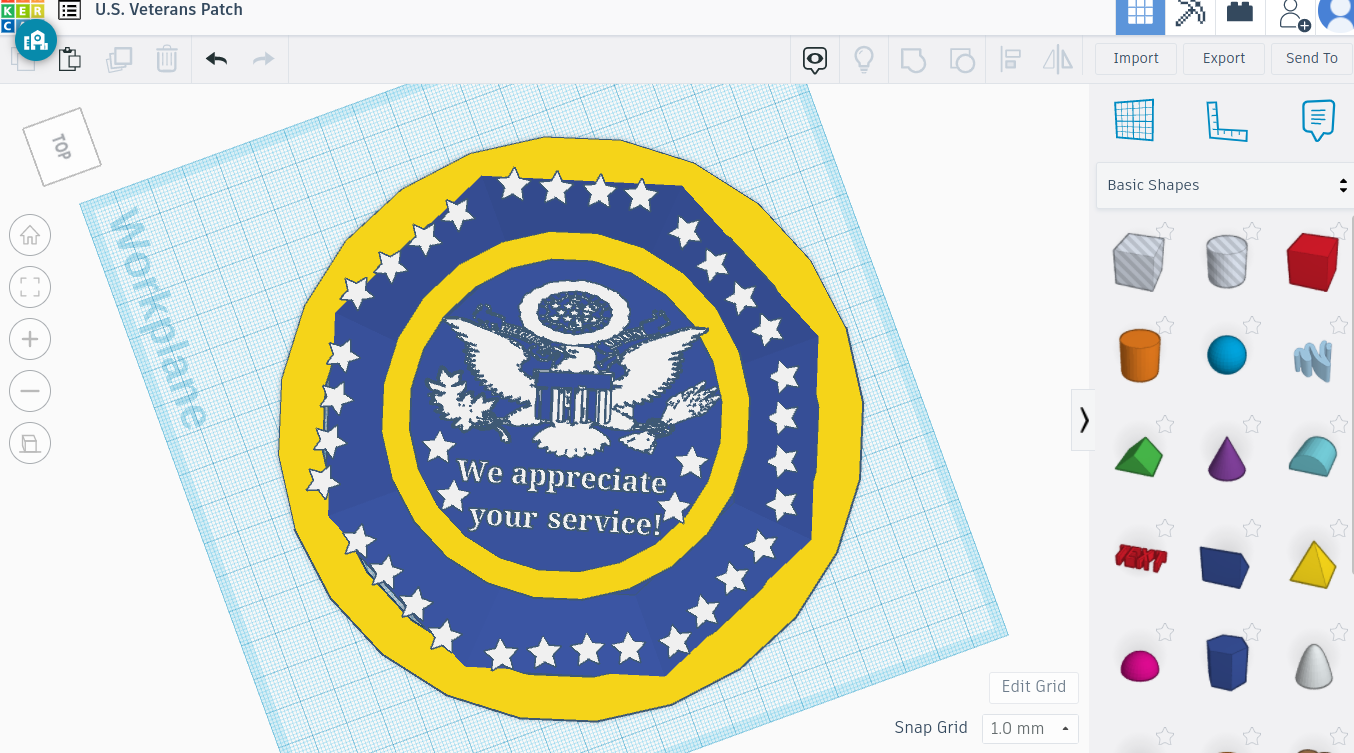Click the Send To button
Viewport: 1354px width, 753px height.
1312,58
